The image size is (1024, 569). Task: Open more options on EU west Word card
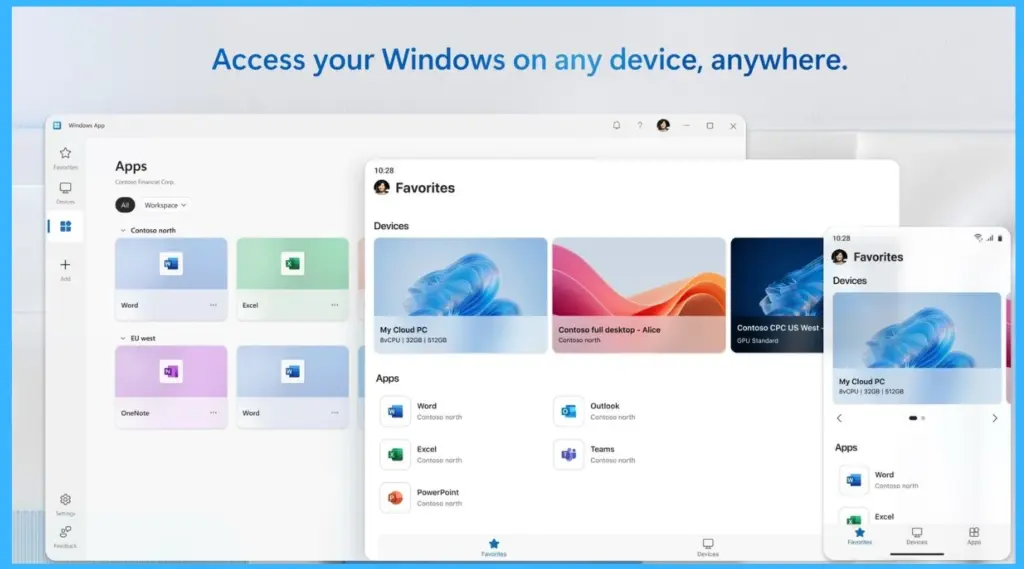(x=335, y=413)
